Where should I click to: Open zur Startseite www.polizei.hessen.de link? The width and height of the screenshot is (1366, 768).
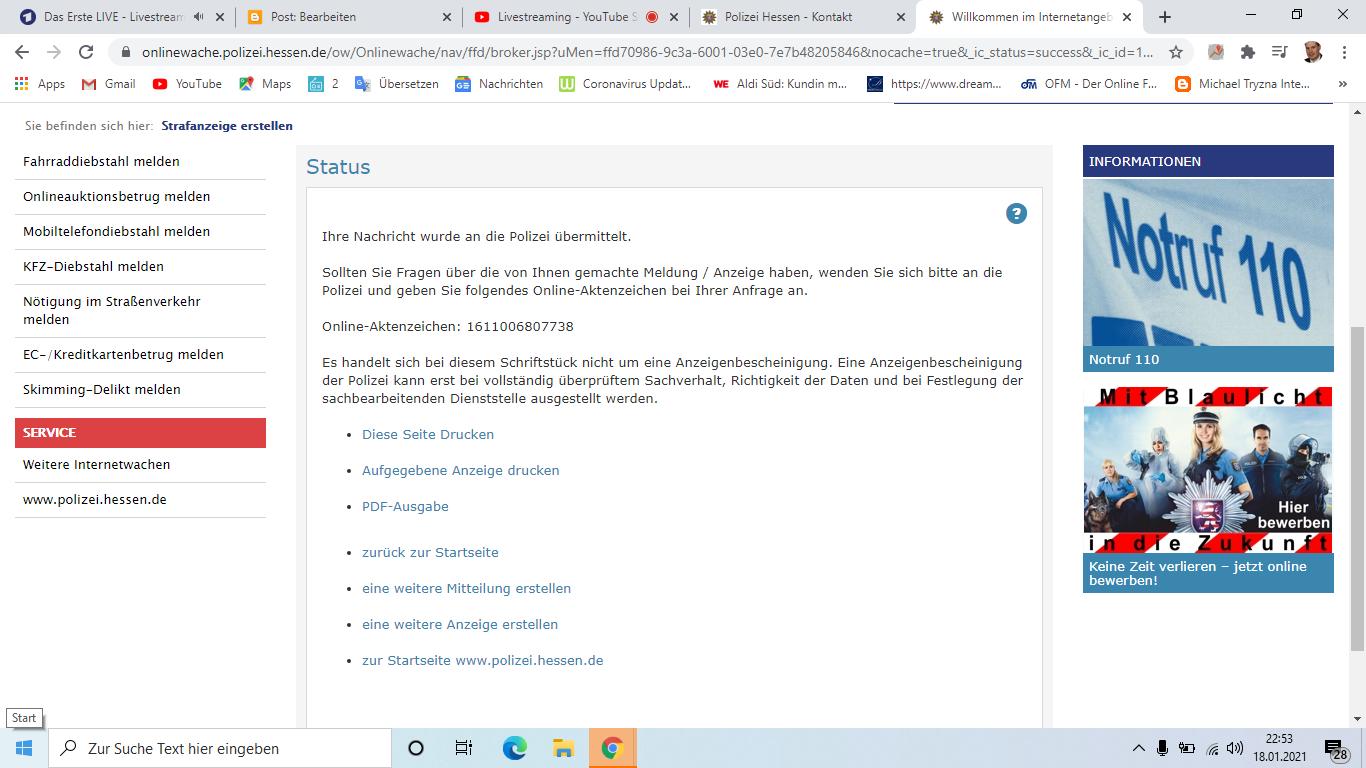click(x=483, y=661)
